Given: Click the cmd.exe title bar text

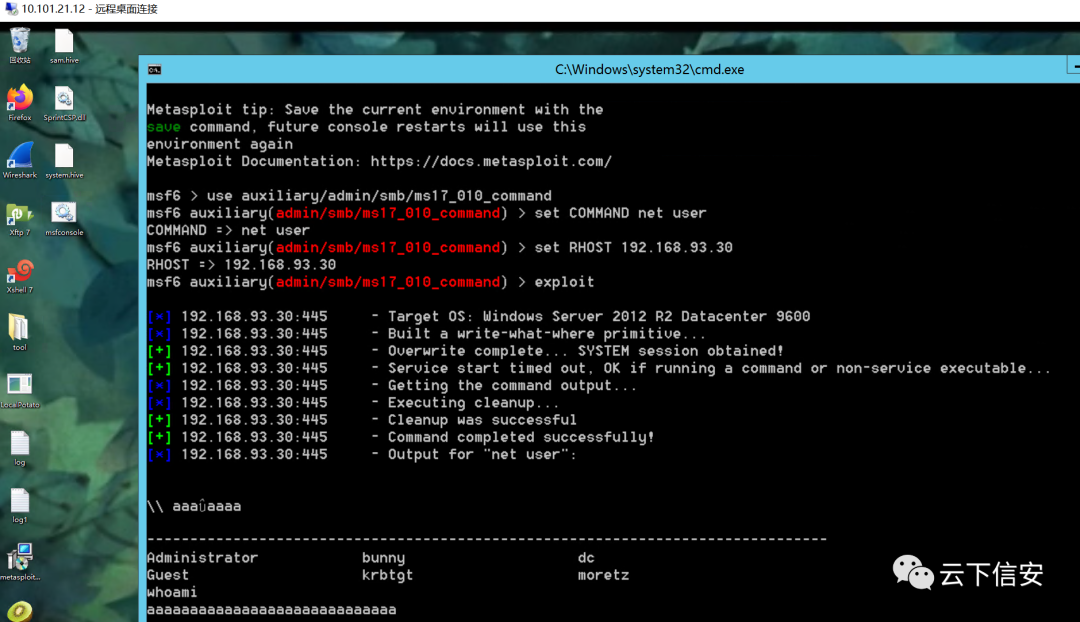Looking at the screenshot, I should point(650,70).
